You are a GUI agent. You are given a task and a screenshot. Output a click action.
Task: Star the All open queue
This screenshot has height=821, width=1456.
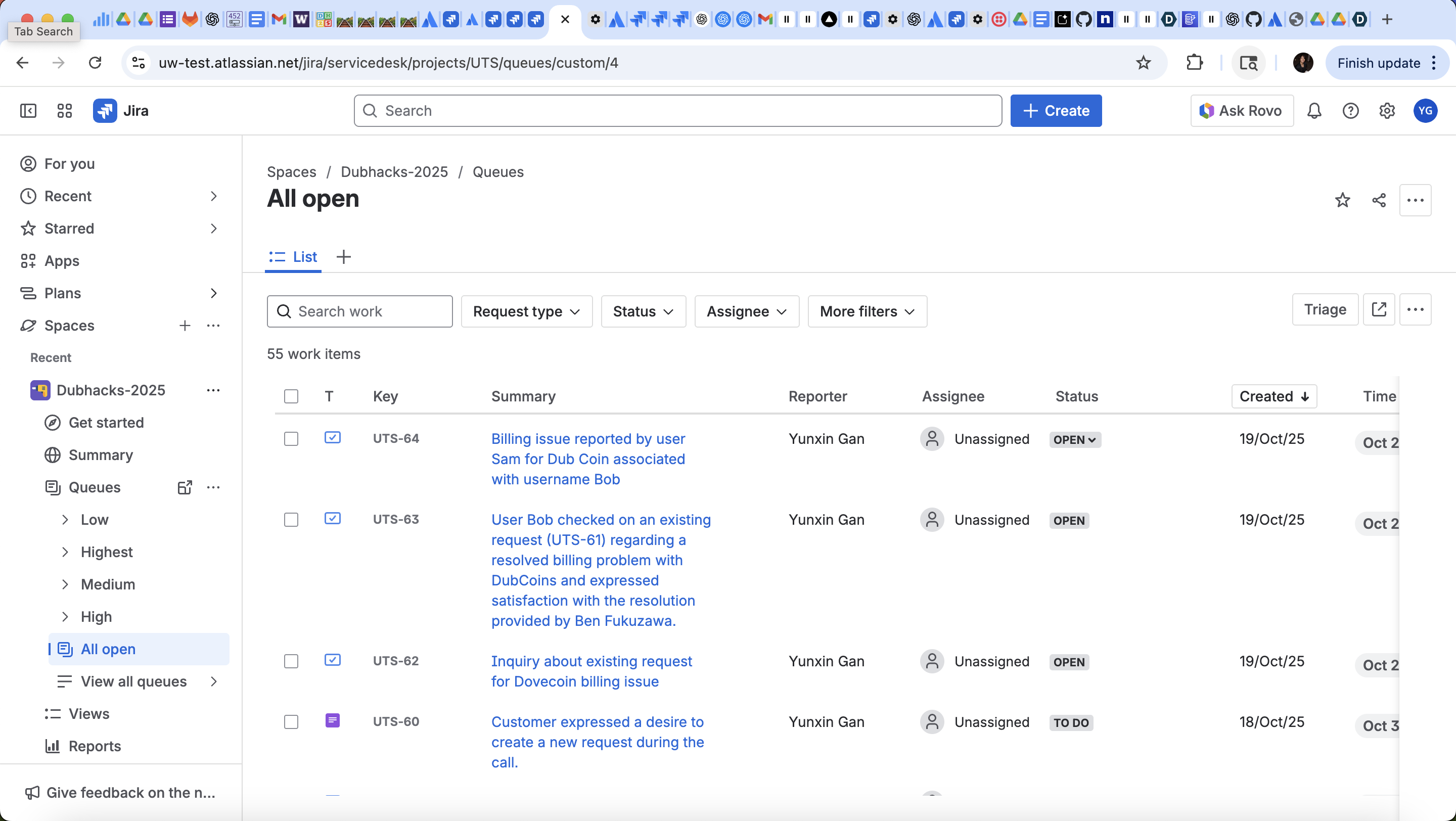(1342, 200)
